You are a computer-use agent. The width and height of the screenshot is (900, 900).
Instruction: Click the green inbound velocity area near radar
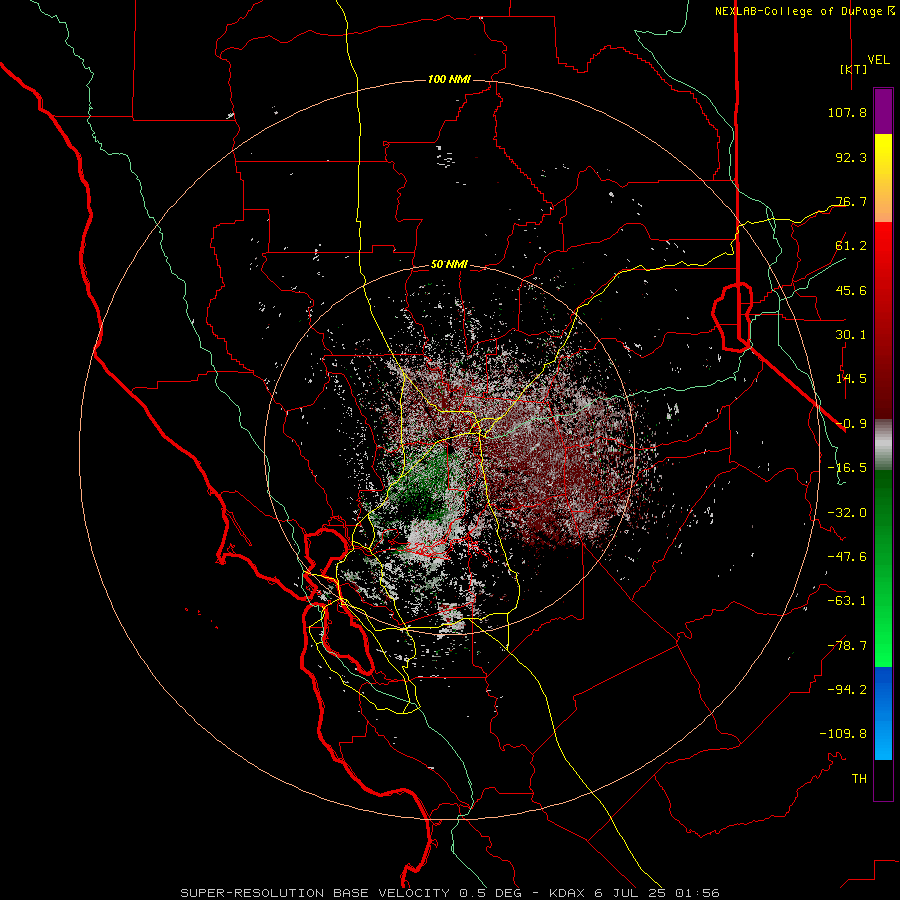coord(426,488)
